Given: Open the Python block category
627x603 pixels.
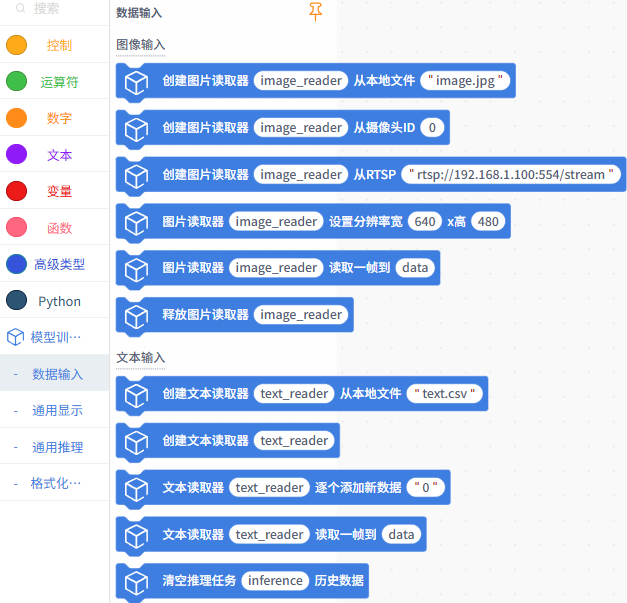Looking at the screenshot, I should 58,301.
